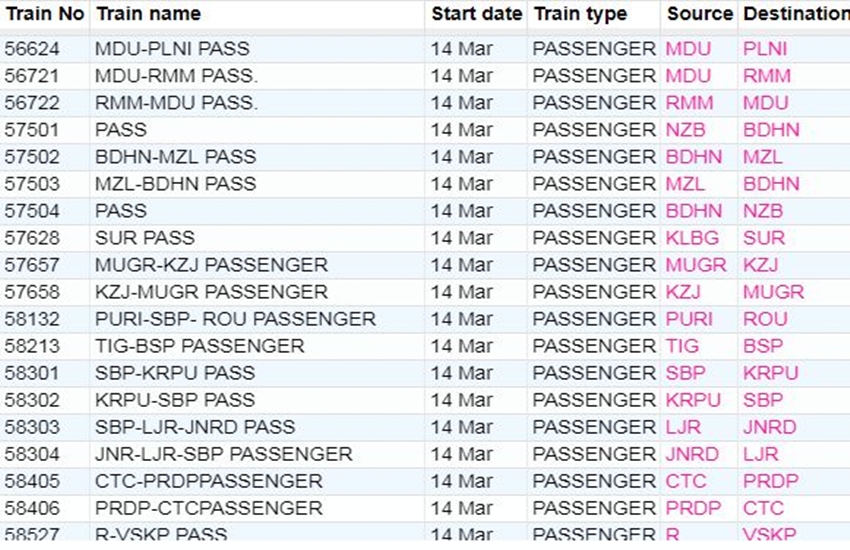This screenshot has height=550, width=850.
Task: Sort by the Train name column header
Action: (147, 14)
